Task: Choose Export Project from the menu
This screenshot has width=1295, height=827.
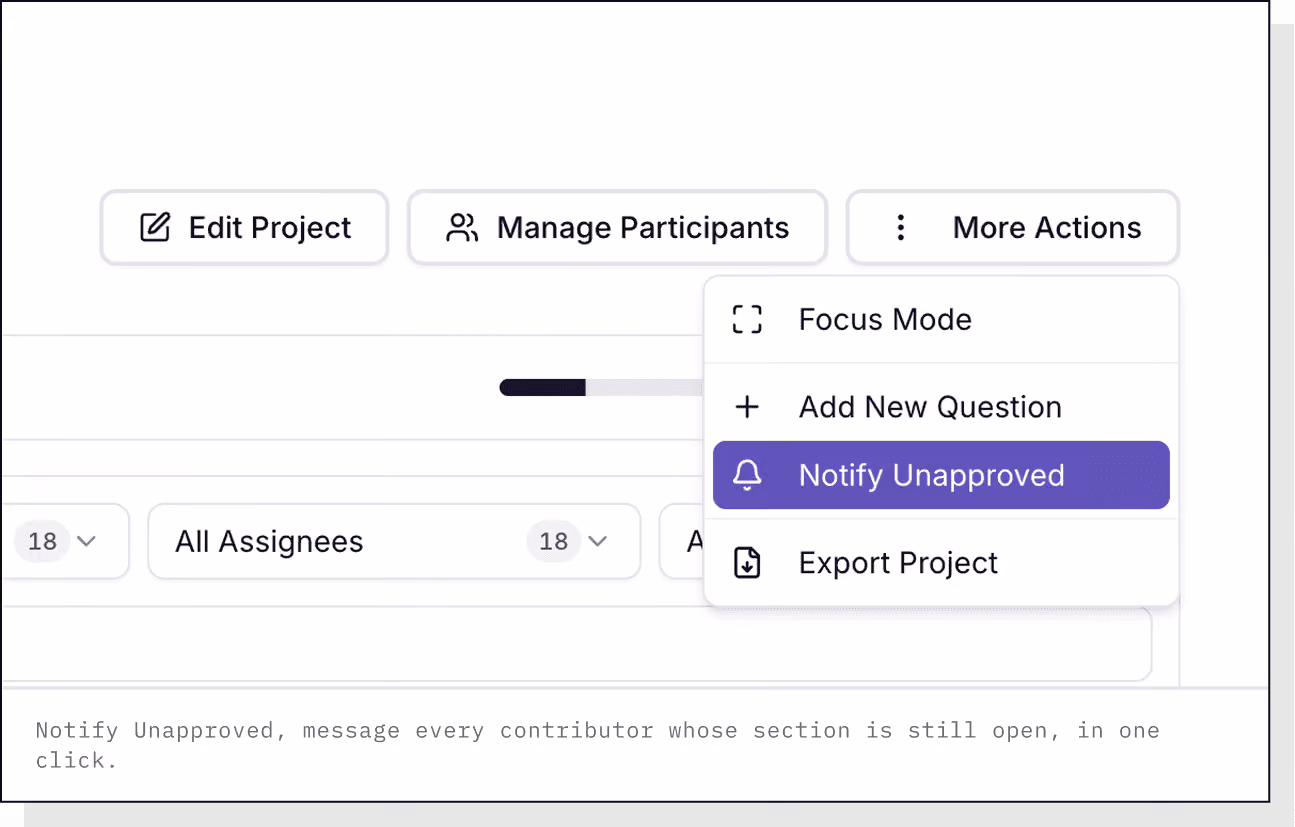Action: (941, 563)
